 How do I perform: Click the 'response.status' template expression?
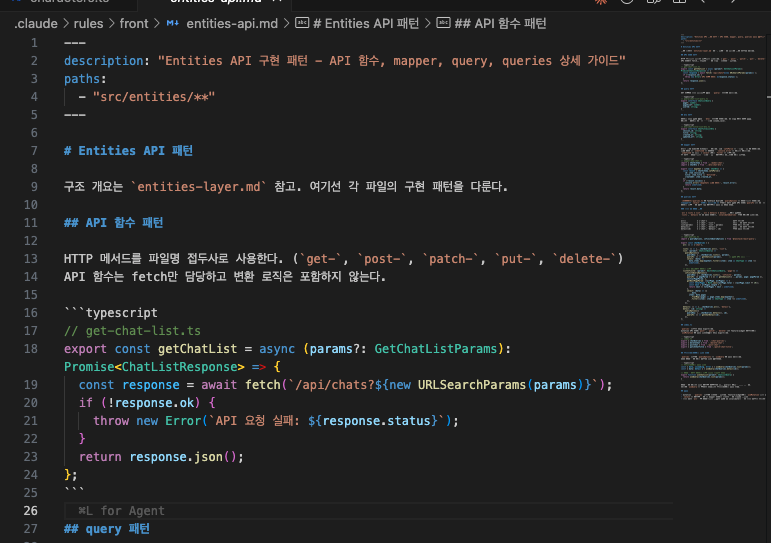point(376,421)
